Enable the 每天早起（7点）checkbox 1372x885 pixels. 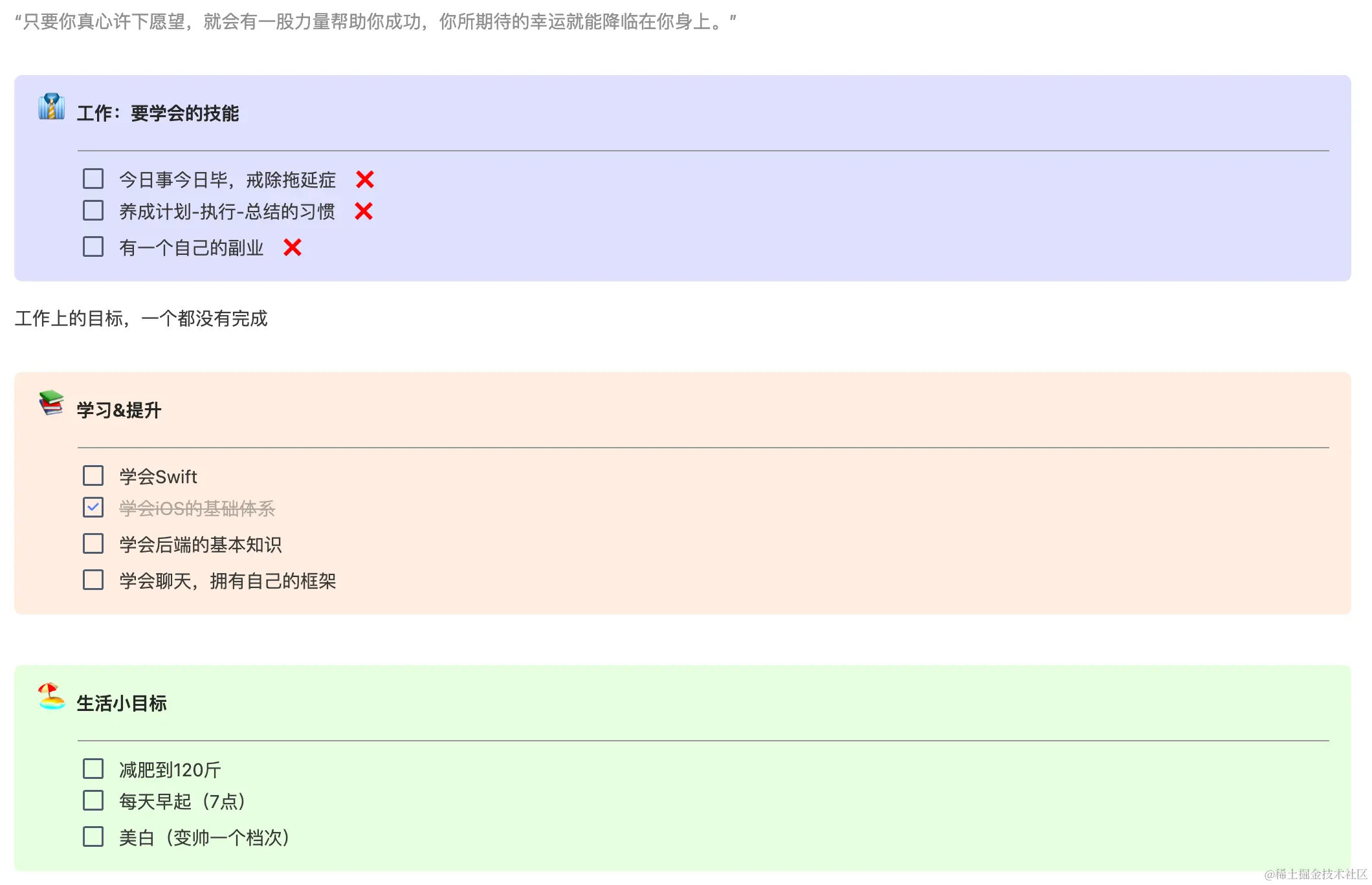point(93,800)
